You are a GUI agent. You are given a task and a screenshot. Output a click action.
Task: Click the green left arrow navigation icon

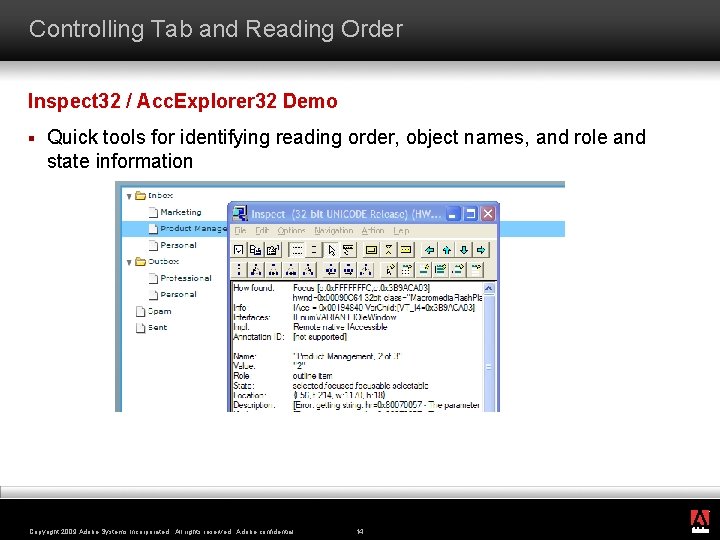click(x=429, y=250)
